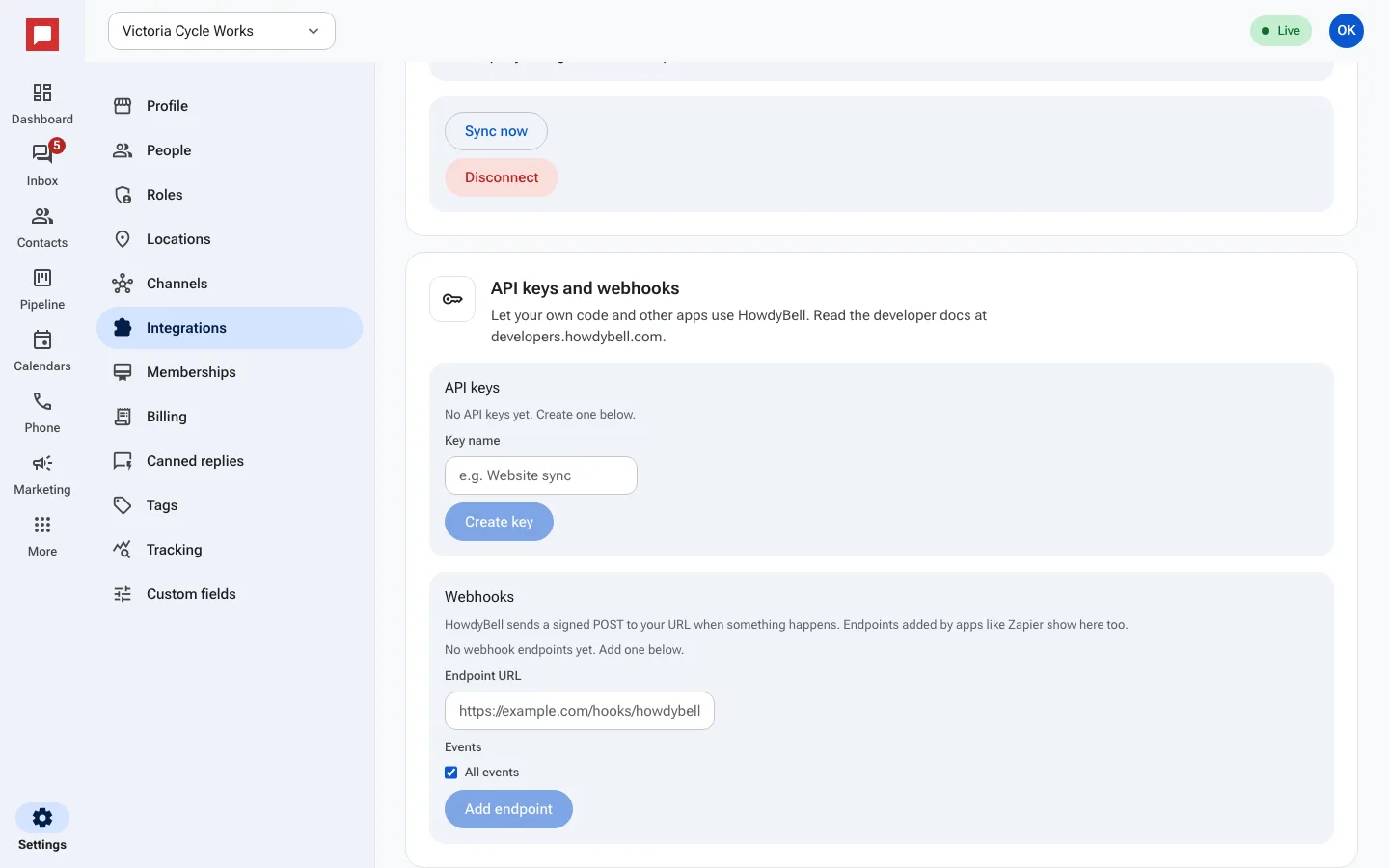Open the Integrations settings section
The image size is (1389, 868).
[230, 328]
